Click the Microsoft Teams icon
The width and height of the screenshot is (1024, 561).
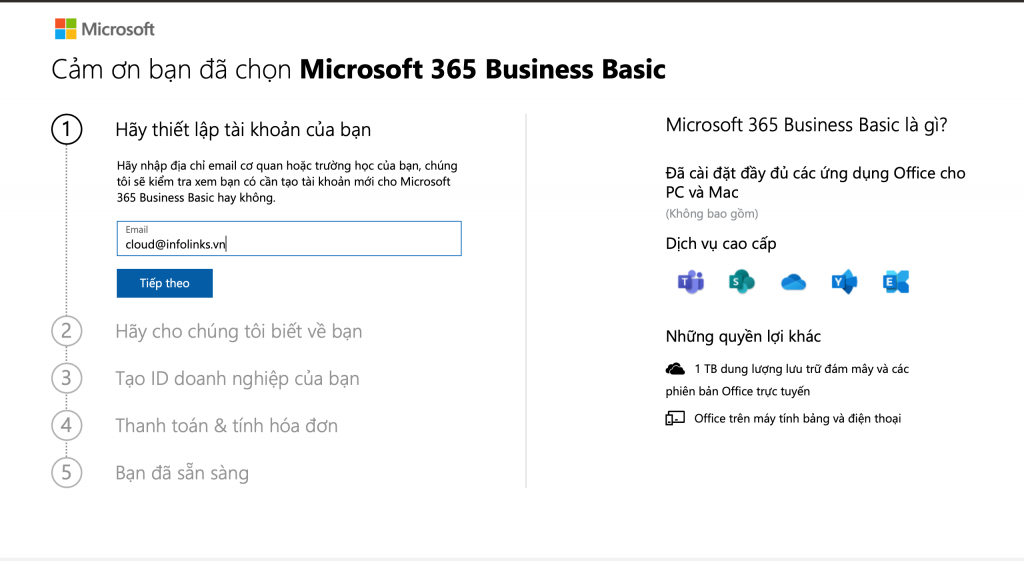pyautogui.click(x=690, y=282)
